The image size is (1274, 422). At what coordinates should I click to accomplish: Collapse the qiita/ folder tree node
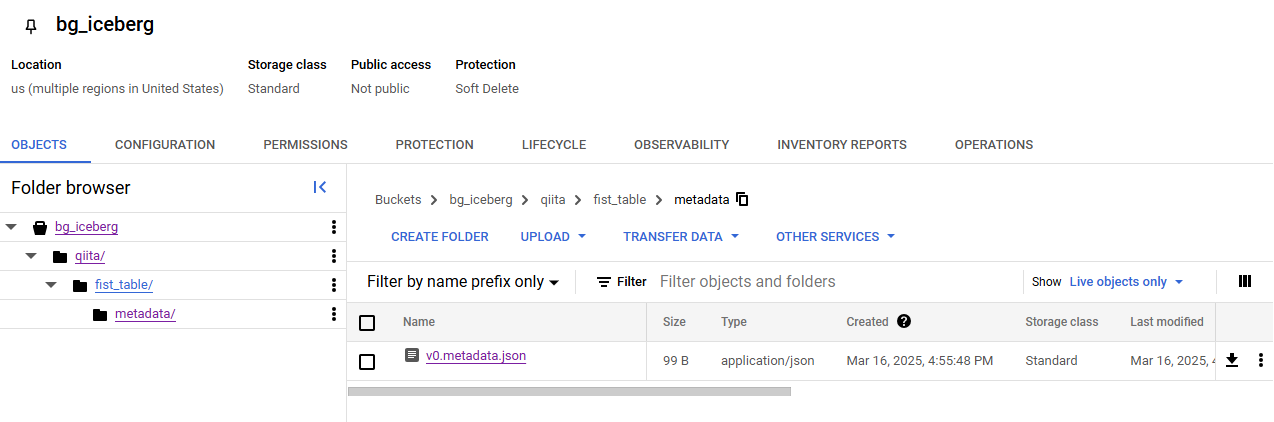pyautogui.click(x=31, y=256)
